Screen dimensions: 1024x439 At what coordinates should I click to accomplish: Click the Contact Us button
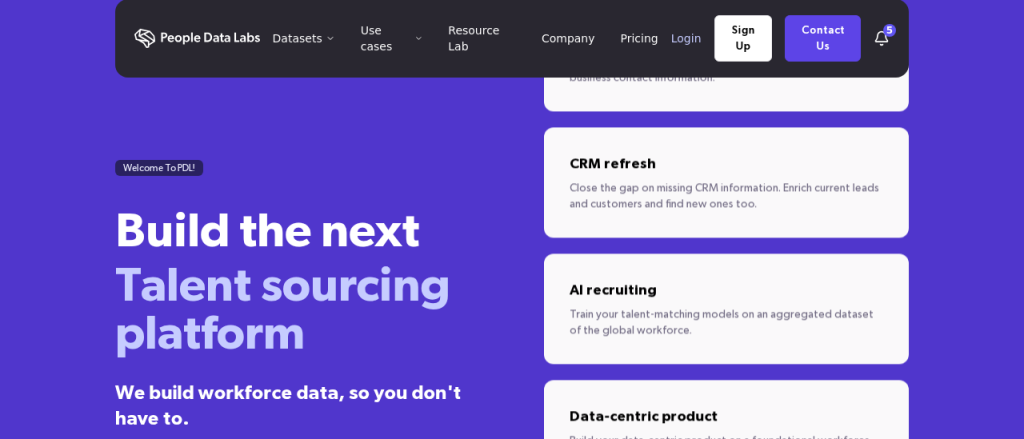[823, 39]
